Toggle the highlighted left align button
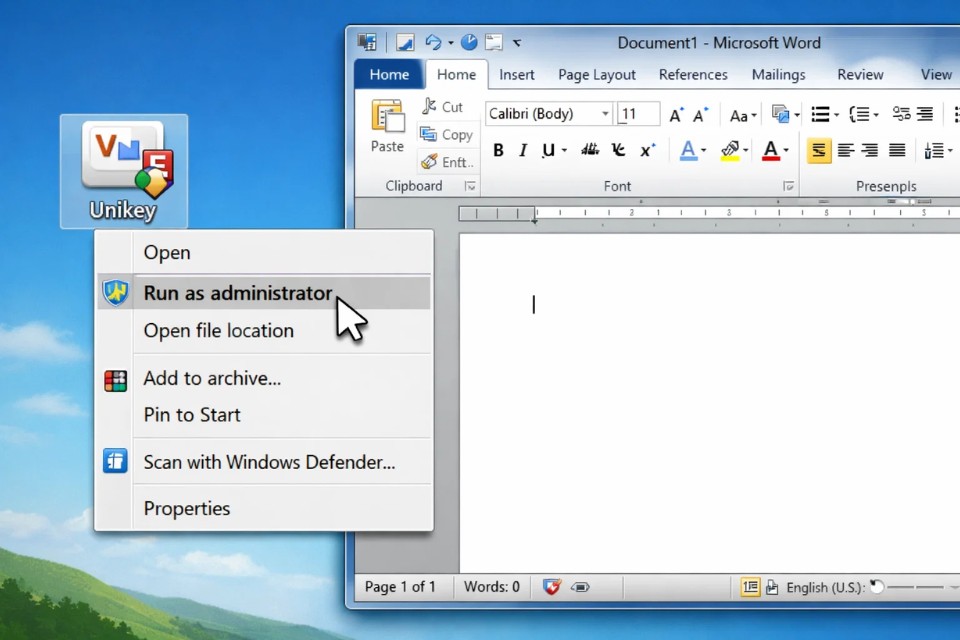 pos(819,150)
